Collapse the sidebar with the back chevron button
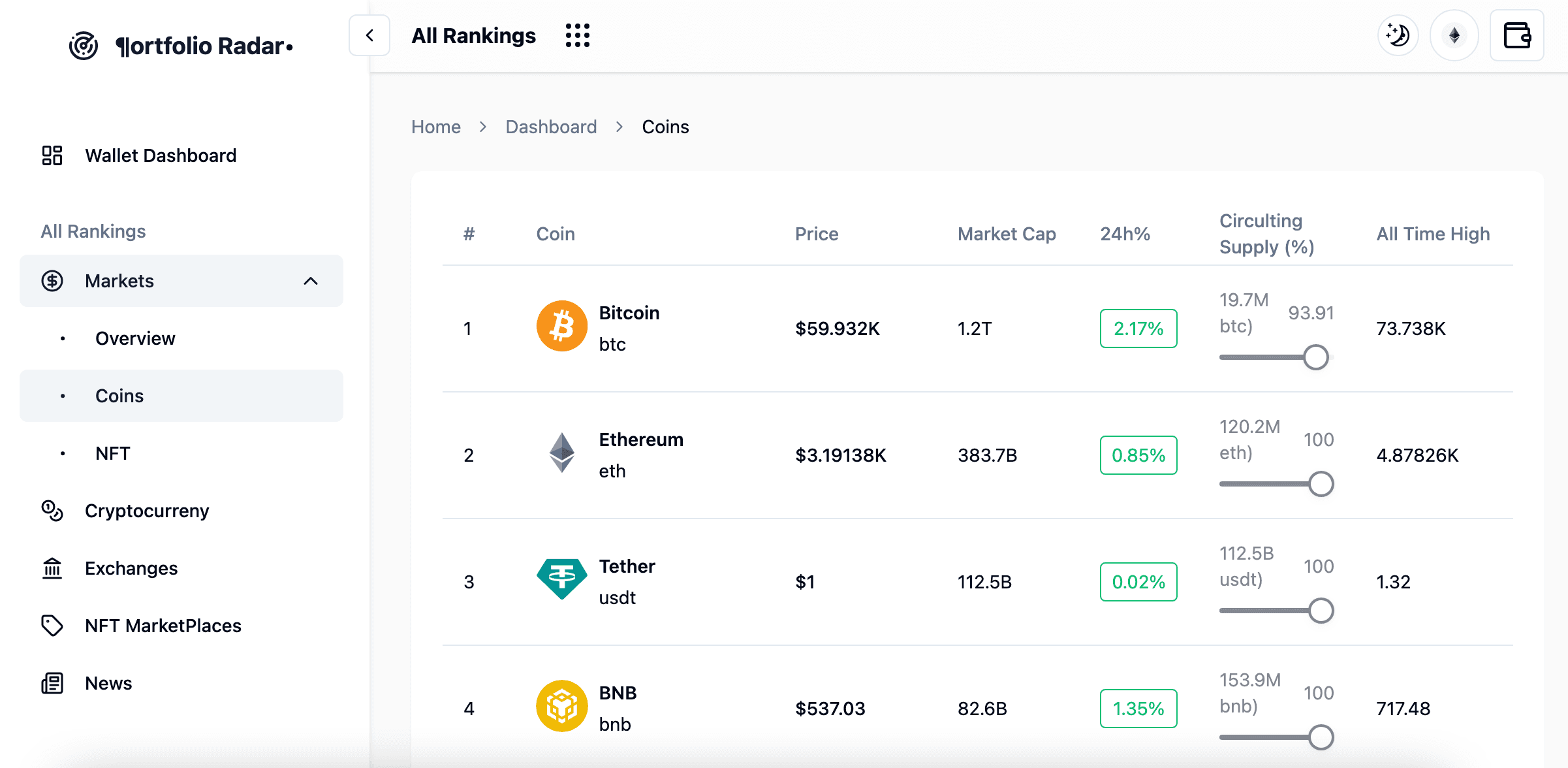The image size is (1568, 768). point(369,35)
